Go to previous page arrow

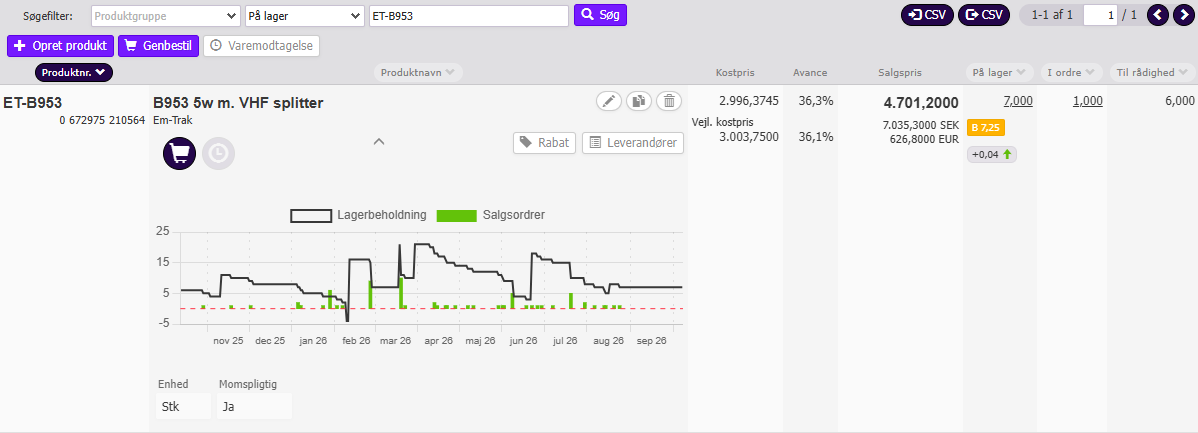(1158, 15)
